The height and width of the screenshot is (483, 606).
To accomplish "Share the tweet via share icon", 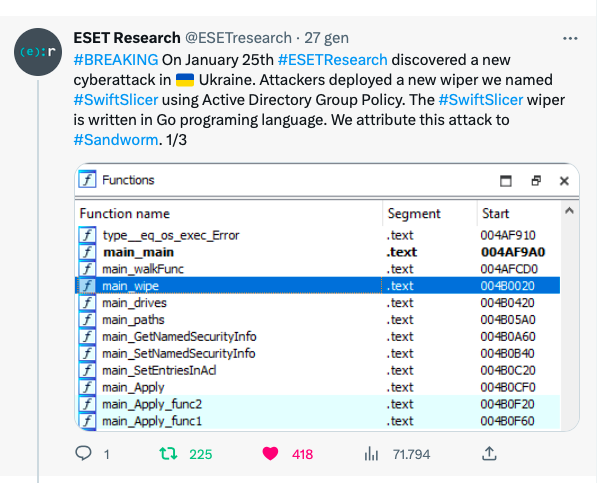I will coord(489,454).
